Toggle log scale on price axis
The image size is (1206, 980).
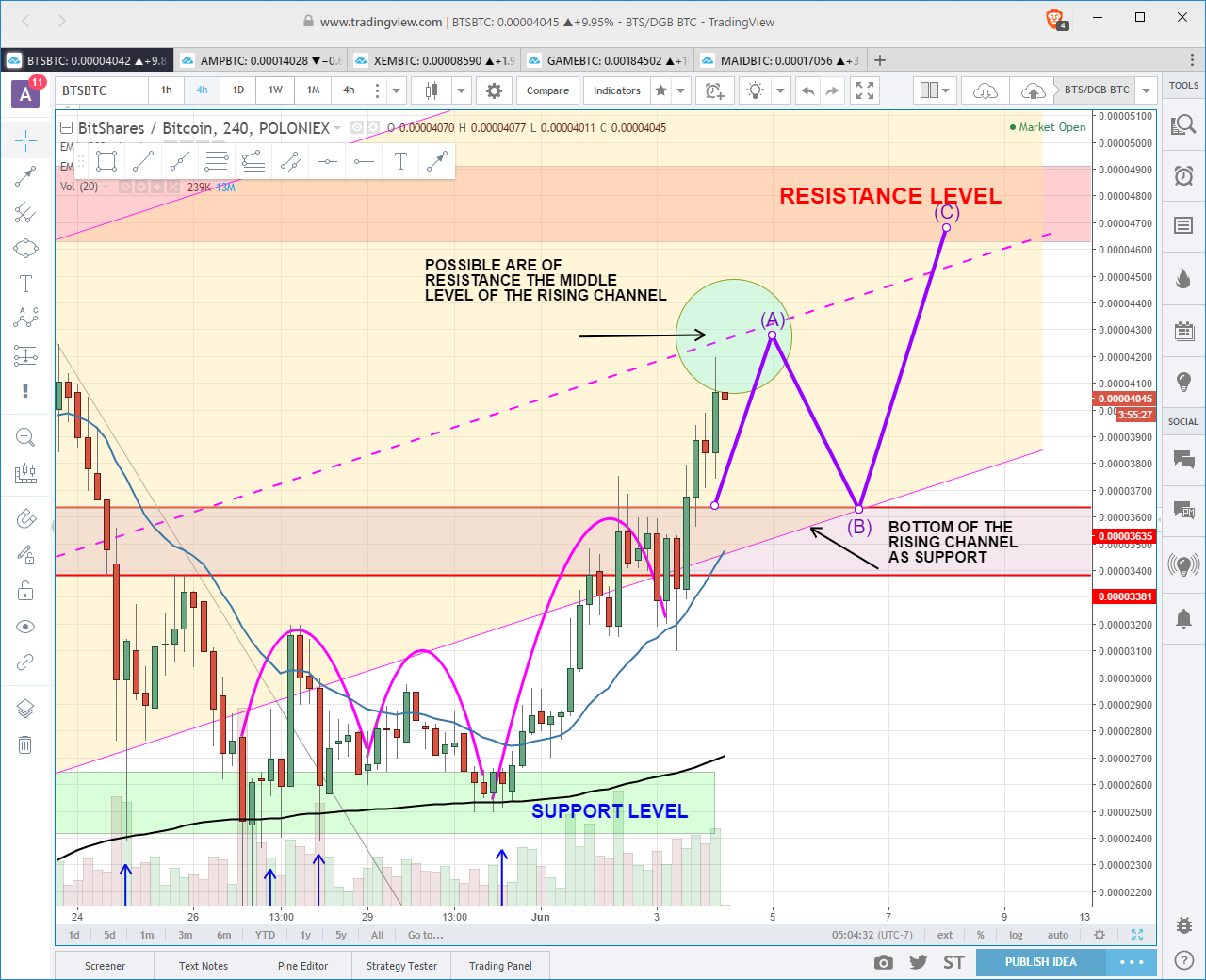click(1016, 935)
